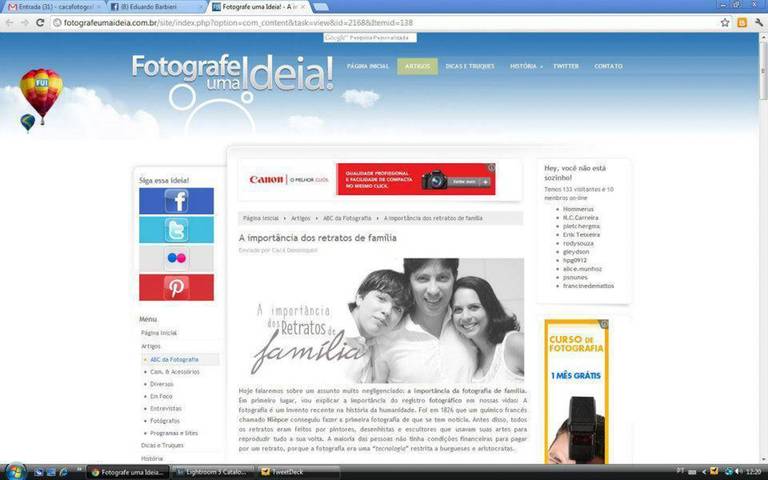Click the Windows Start orb
The width and height of the screenshot is (768, 480).
(x=14, y=471)
